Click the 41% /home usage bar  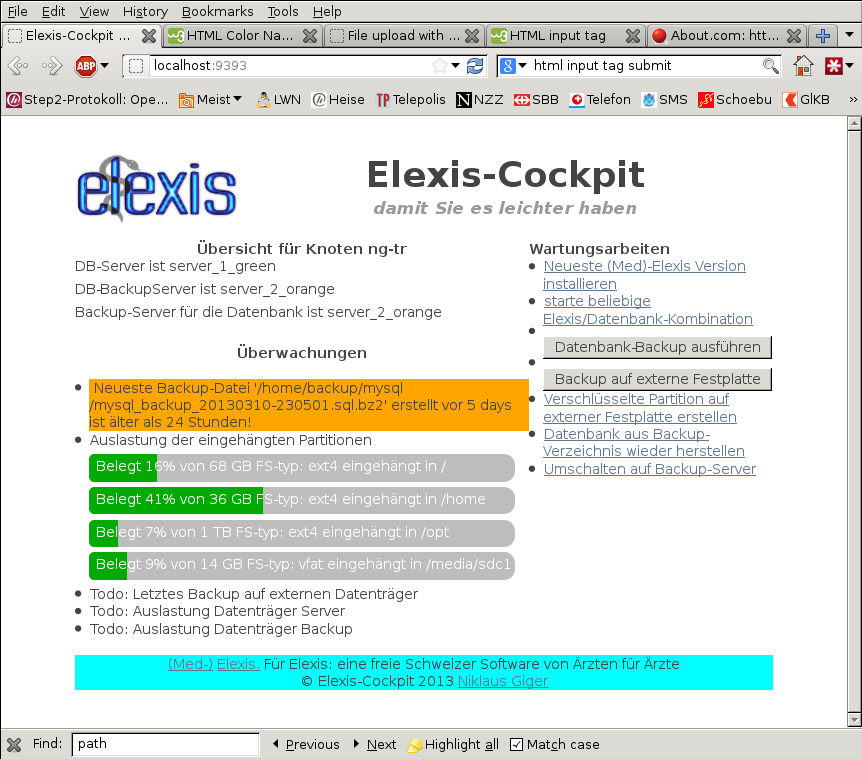click(302, 500)
